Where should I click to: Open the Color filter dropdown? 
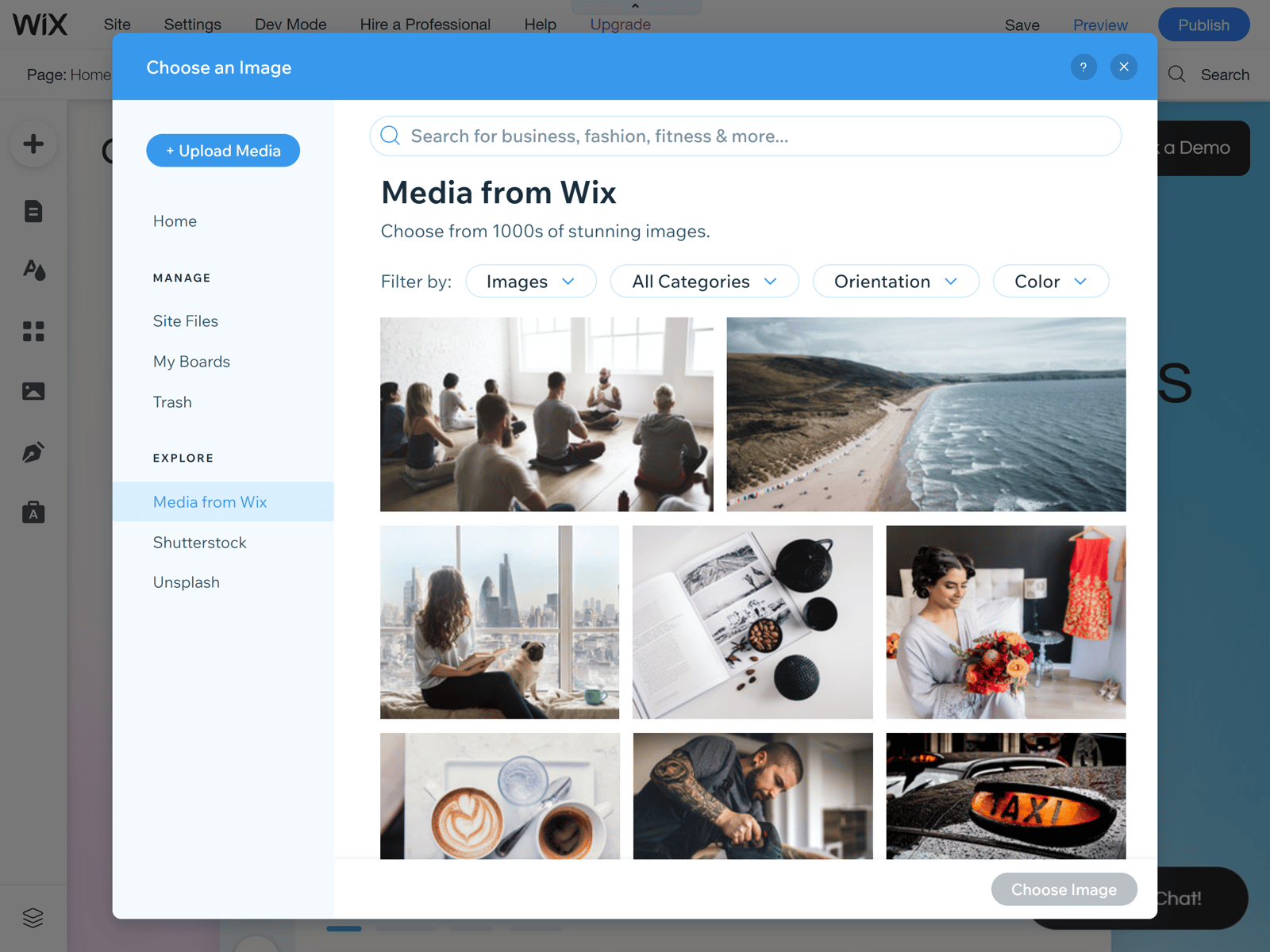(1051, 282)
